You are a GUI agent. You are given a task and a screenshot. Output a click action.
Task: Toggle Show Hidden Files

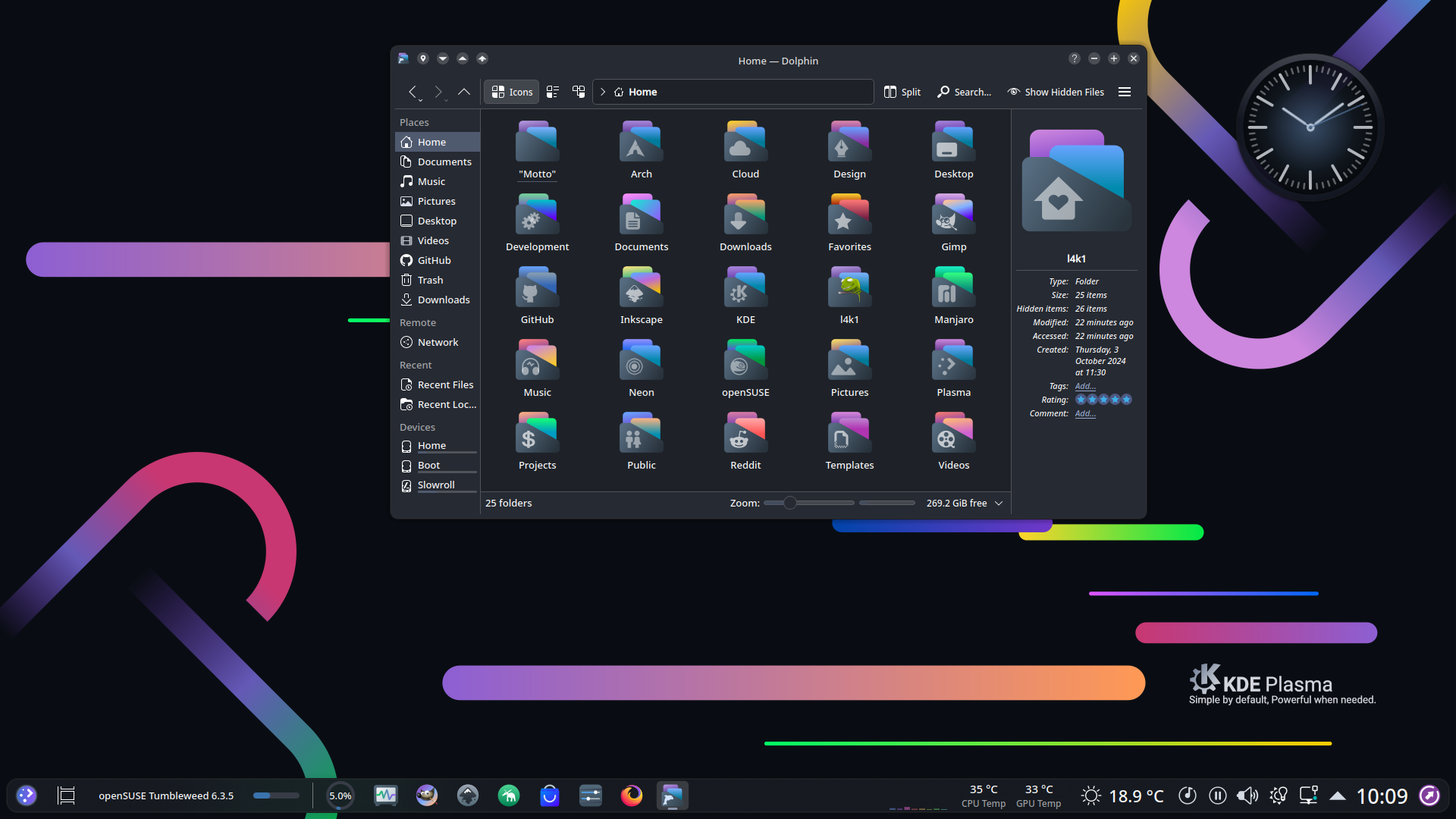click(1056, 92)
